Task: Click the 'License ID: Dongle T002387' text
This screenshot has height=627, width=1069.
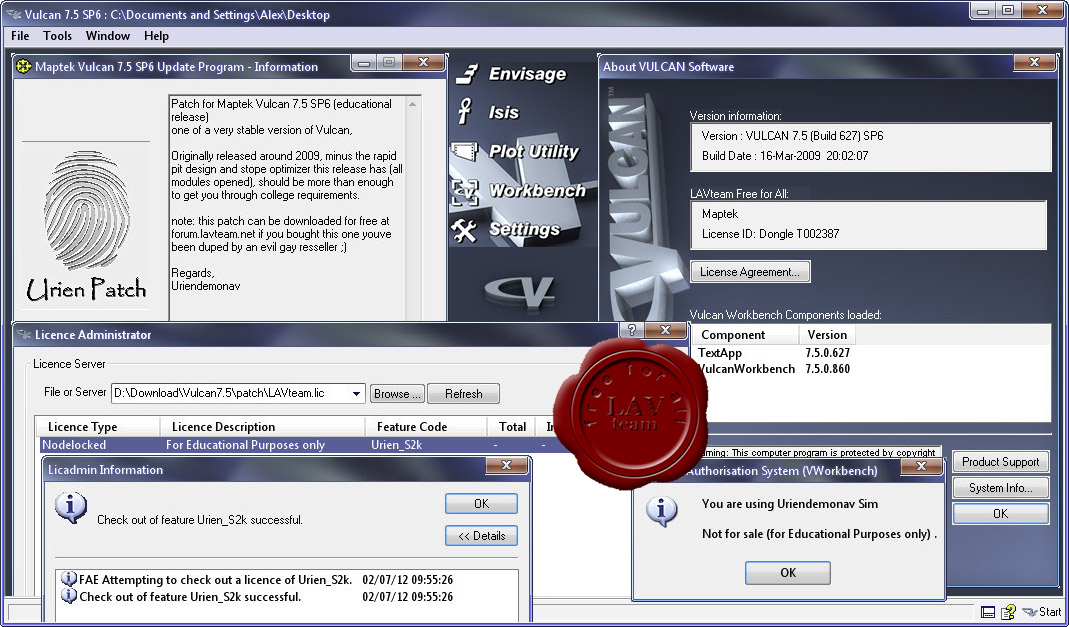Action: [x=770, y=234]
